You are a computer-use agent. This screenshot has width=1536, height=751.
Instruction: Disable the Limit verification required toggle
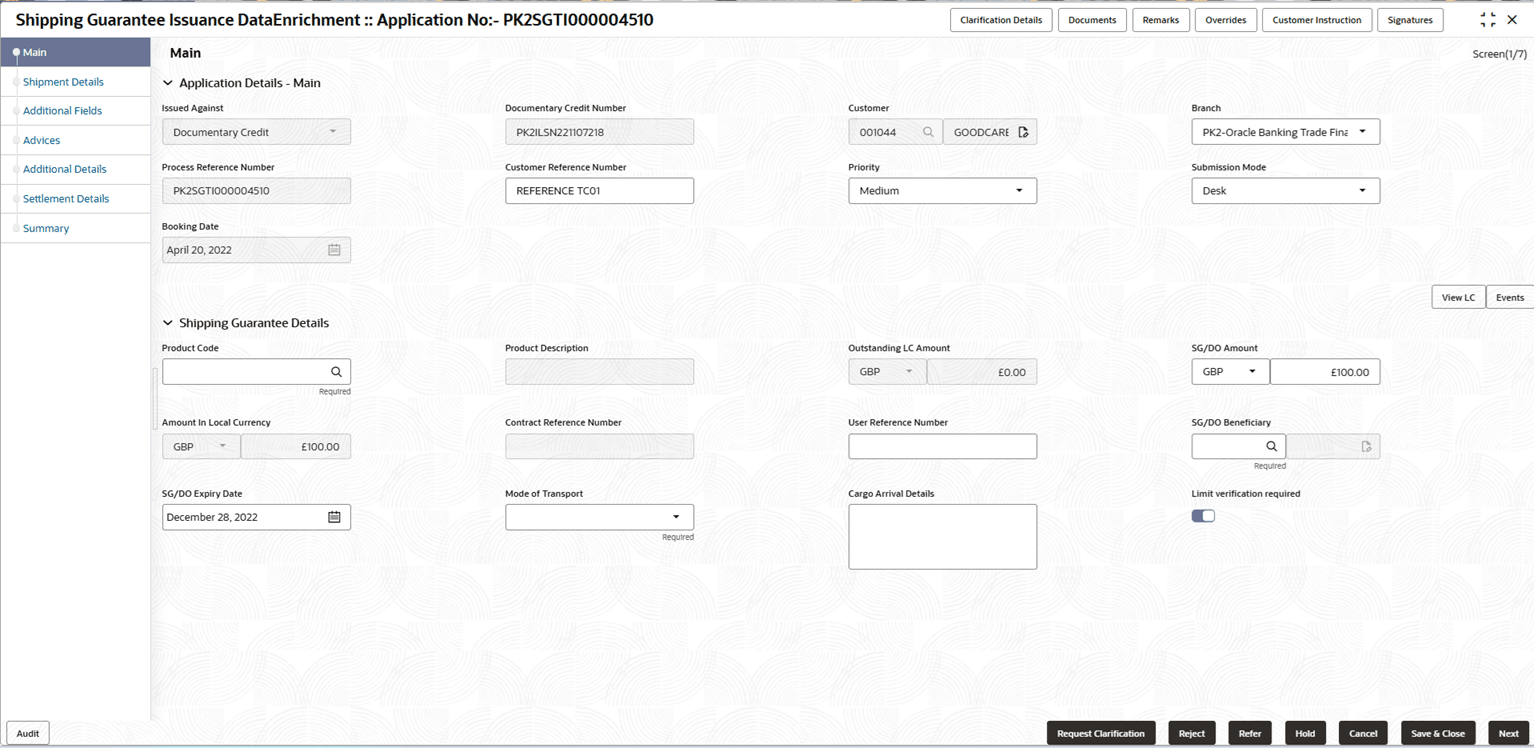point(1203,515)
